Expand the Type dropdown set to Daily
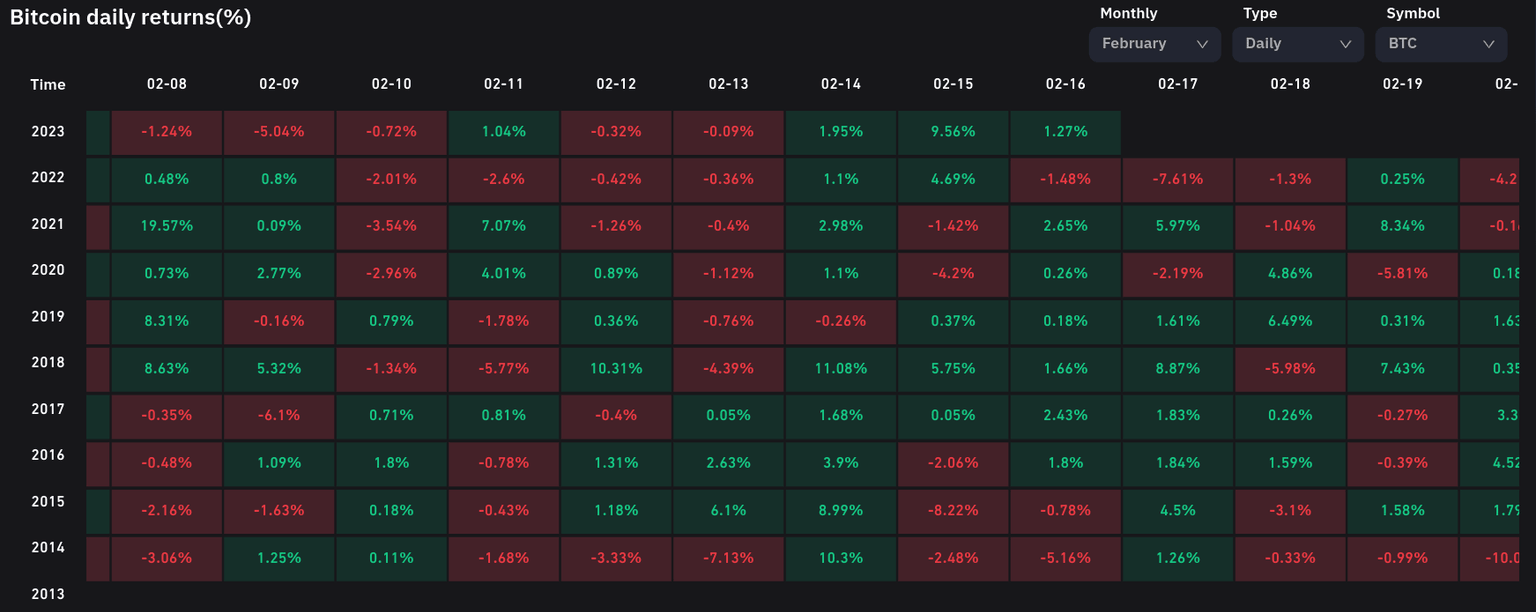1536x612 pixels. tap(1297, 44)
